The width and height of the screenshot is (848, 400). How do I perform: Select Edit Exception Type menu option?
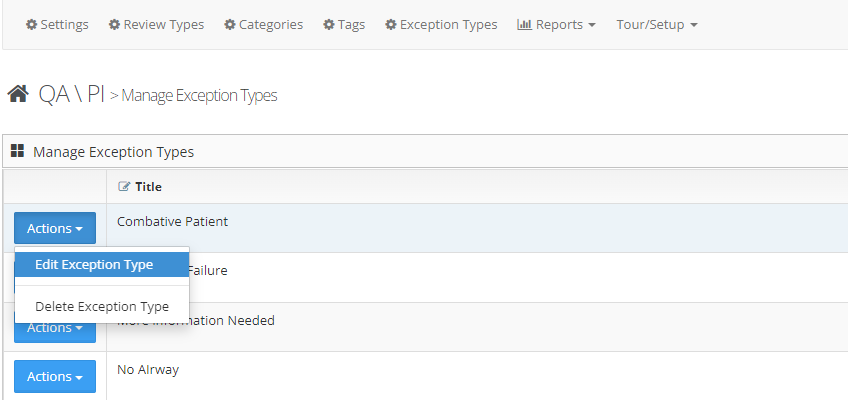click(x=94, y=265)
